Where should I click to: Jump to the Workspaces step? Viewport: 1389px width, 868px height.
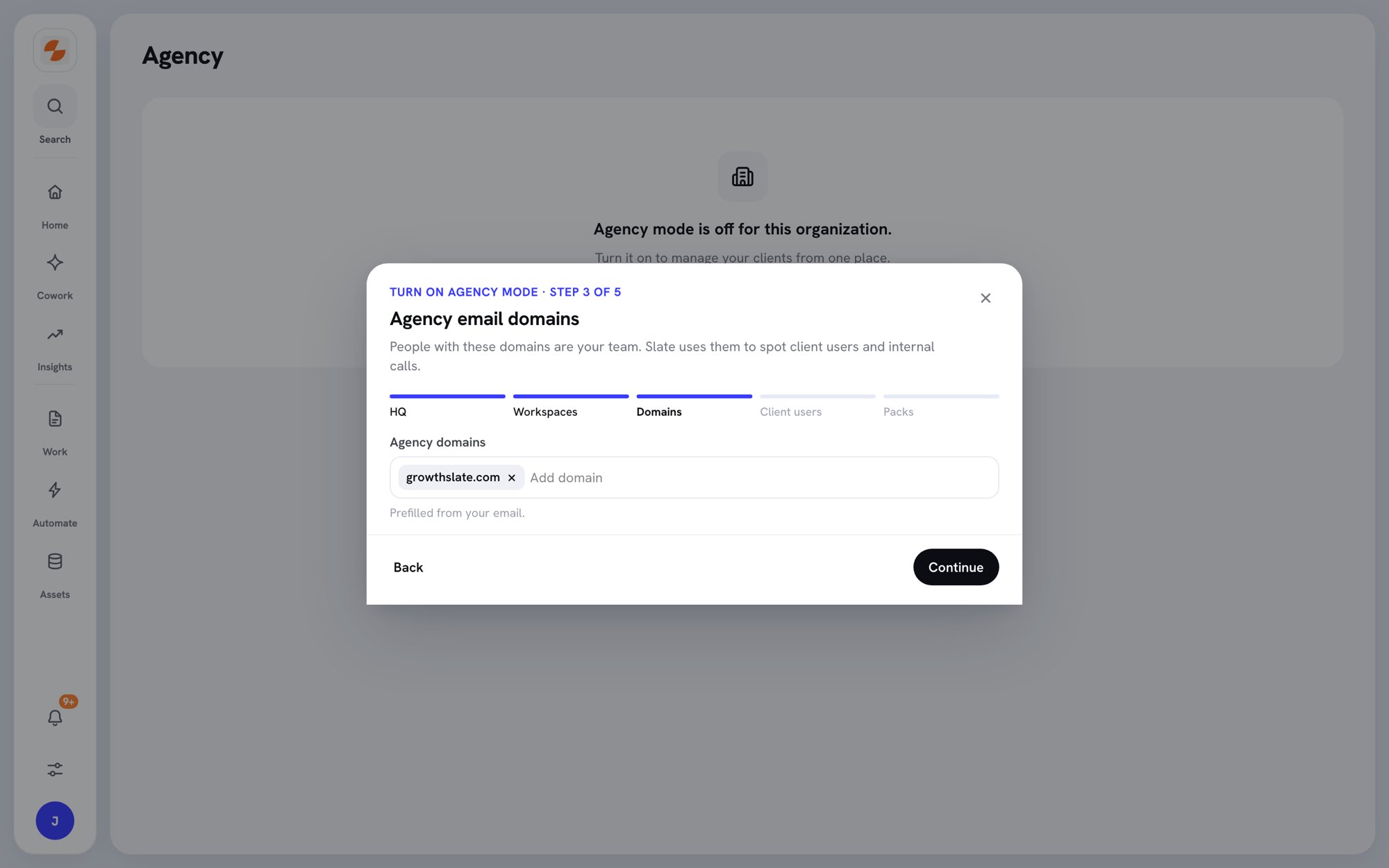pos(571,406)
